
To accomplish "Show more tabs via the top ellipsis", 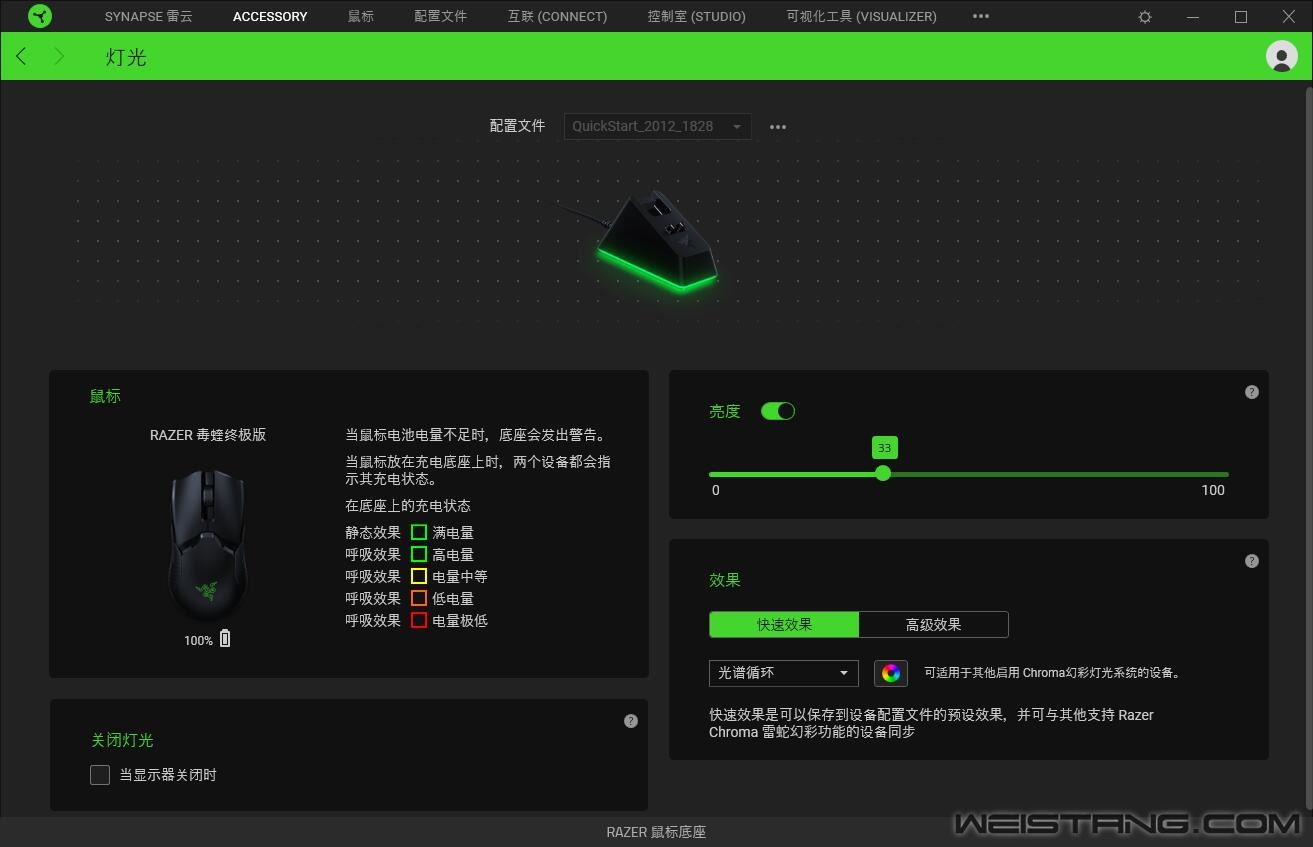I will click(981, 16).
